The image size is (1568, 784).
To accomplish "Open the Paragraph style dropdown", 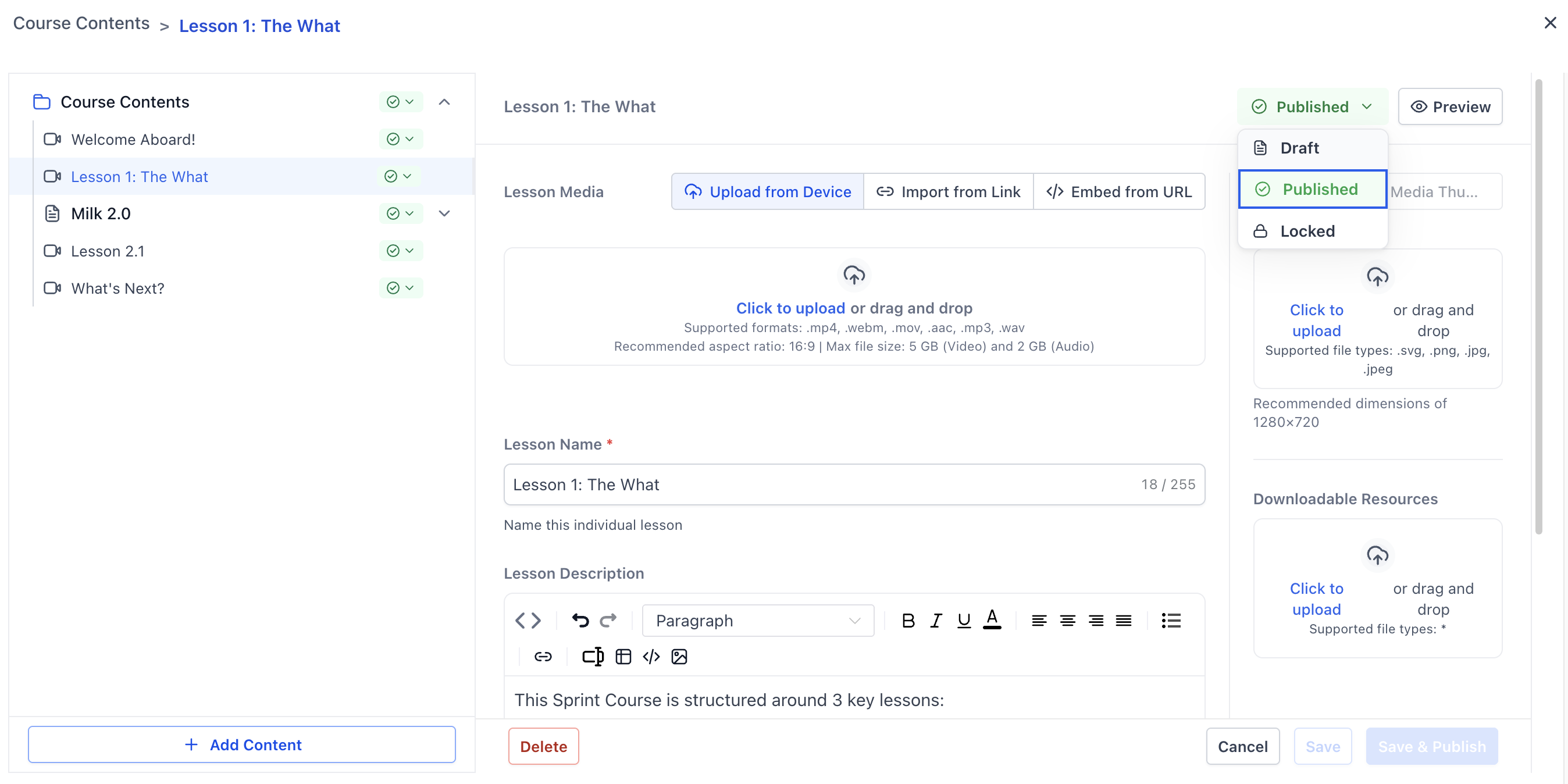I will pyautogui.click(x=757, y=620).
